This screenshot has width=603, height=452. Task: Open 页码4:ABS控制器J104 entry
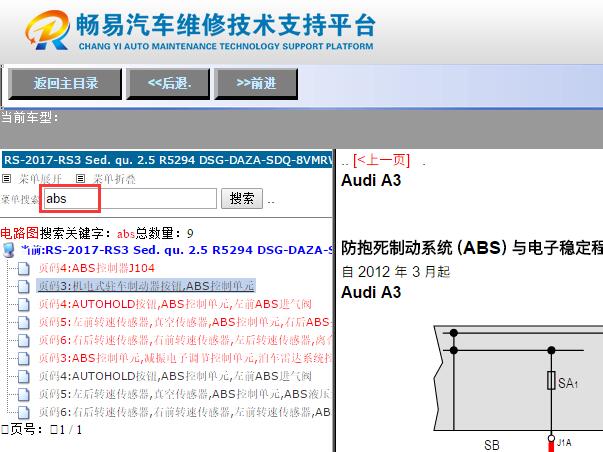pyautogui.click(x=97, y=268)
